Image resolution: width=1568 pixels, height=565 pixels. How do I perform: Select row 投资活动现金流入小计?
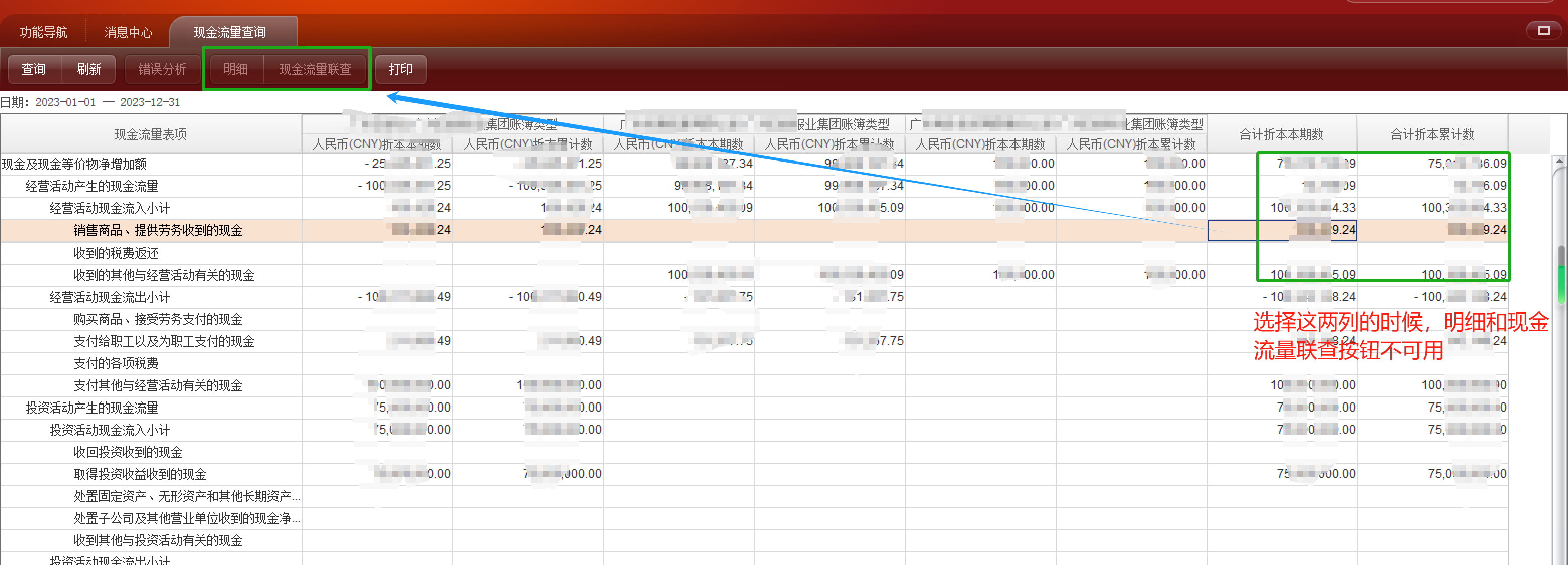click(x=754, y=430)
